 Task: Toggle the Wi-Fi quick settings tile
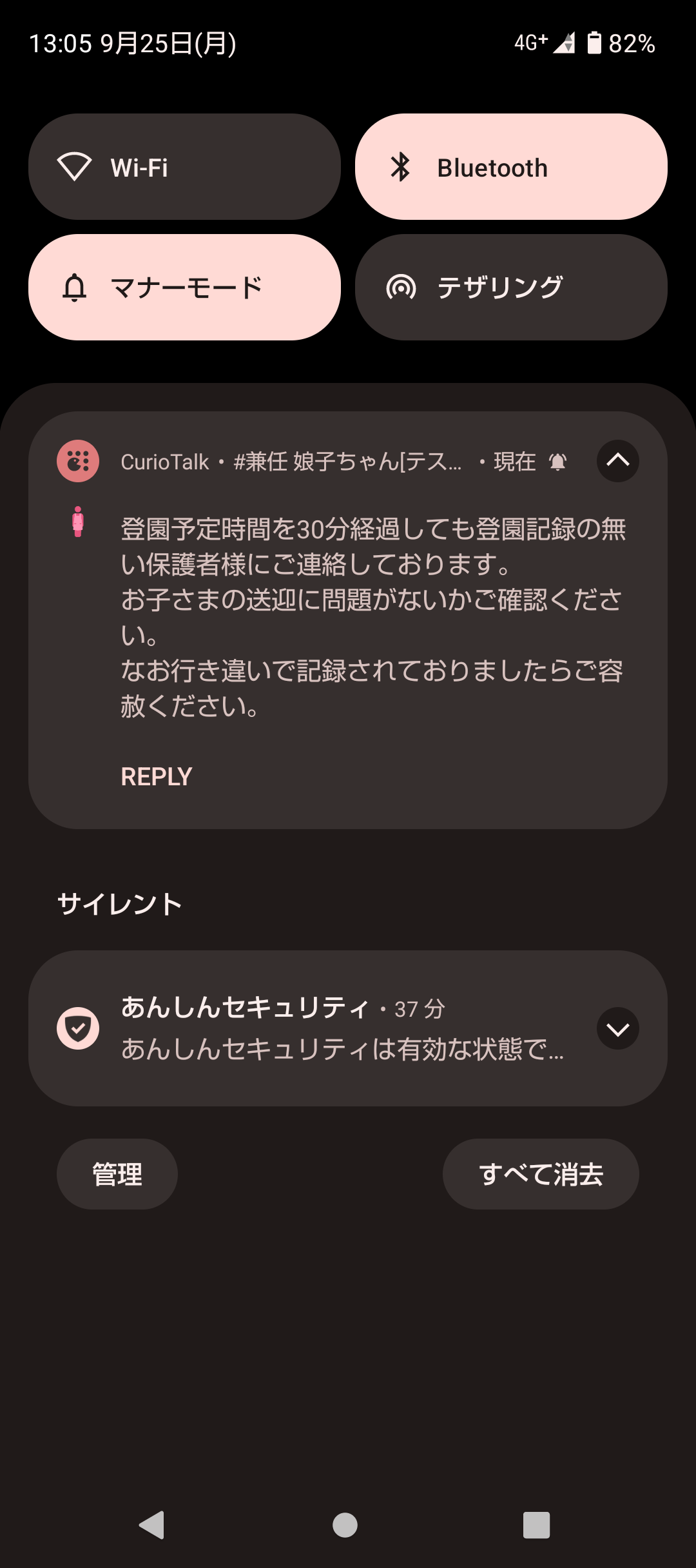(x=184, y=167)
